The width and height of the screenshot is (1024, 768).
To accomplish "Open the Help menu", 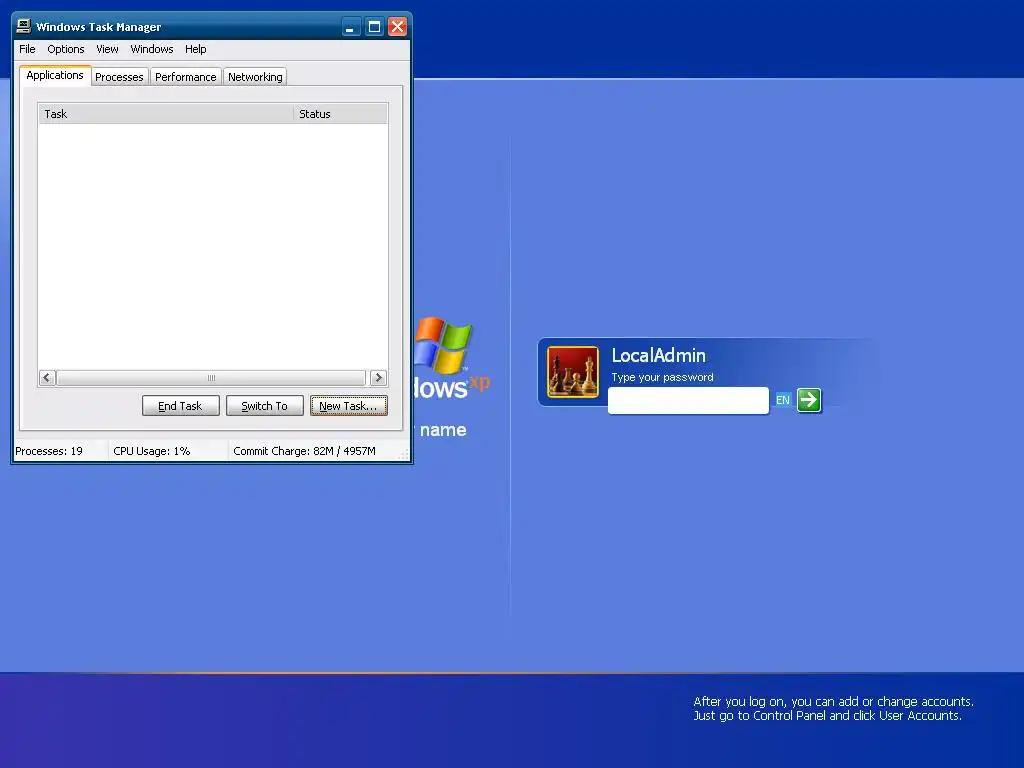I will pyautogui.click(x=195, y=49).
